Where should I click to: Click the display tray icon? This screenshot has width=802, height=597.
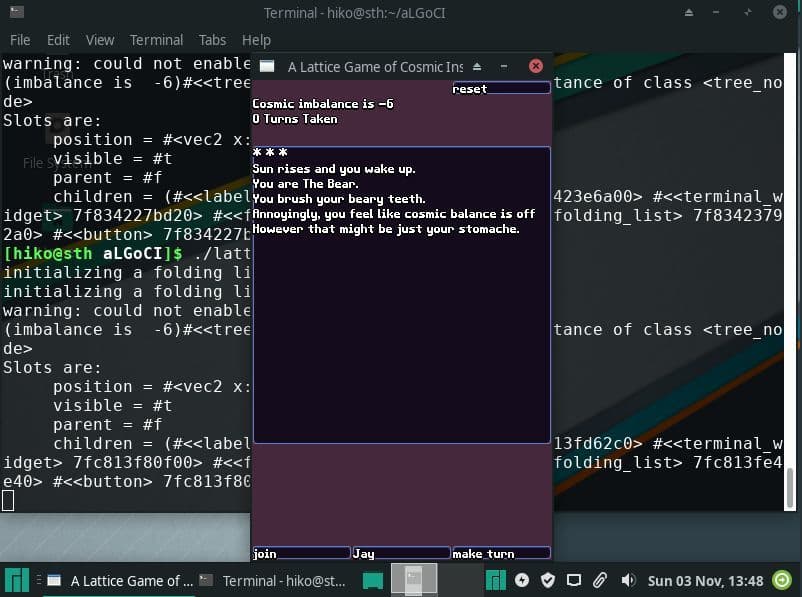click(x=574, y=580)
